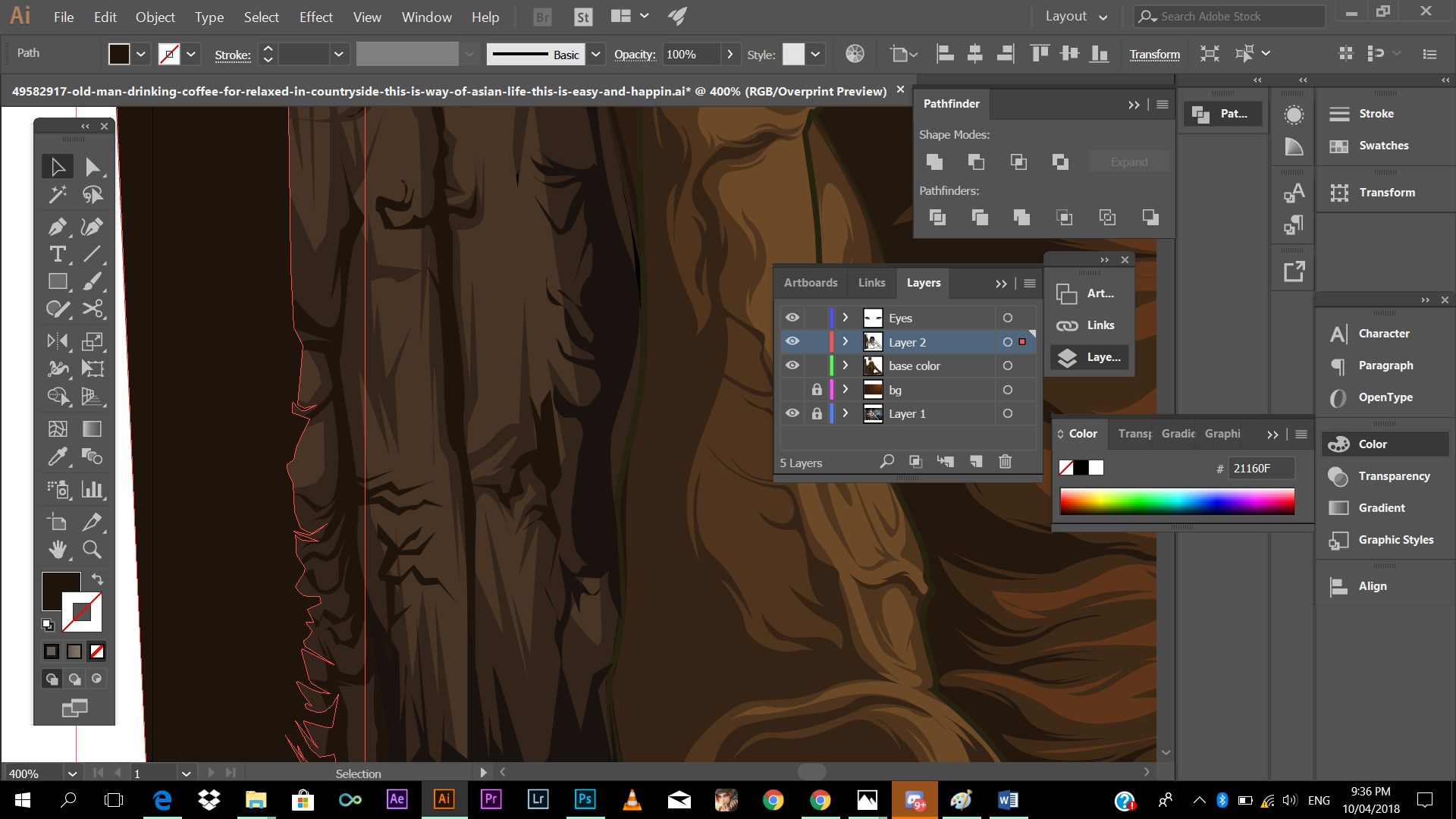The width and height of the screenshot is (1456, 819).
Task: Switch to the Links tab
Action: point(871,283)
